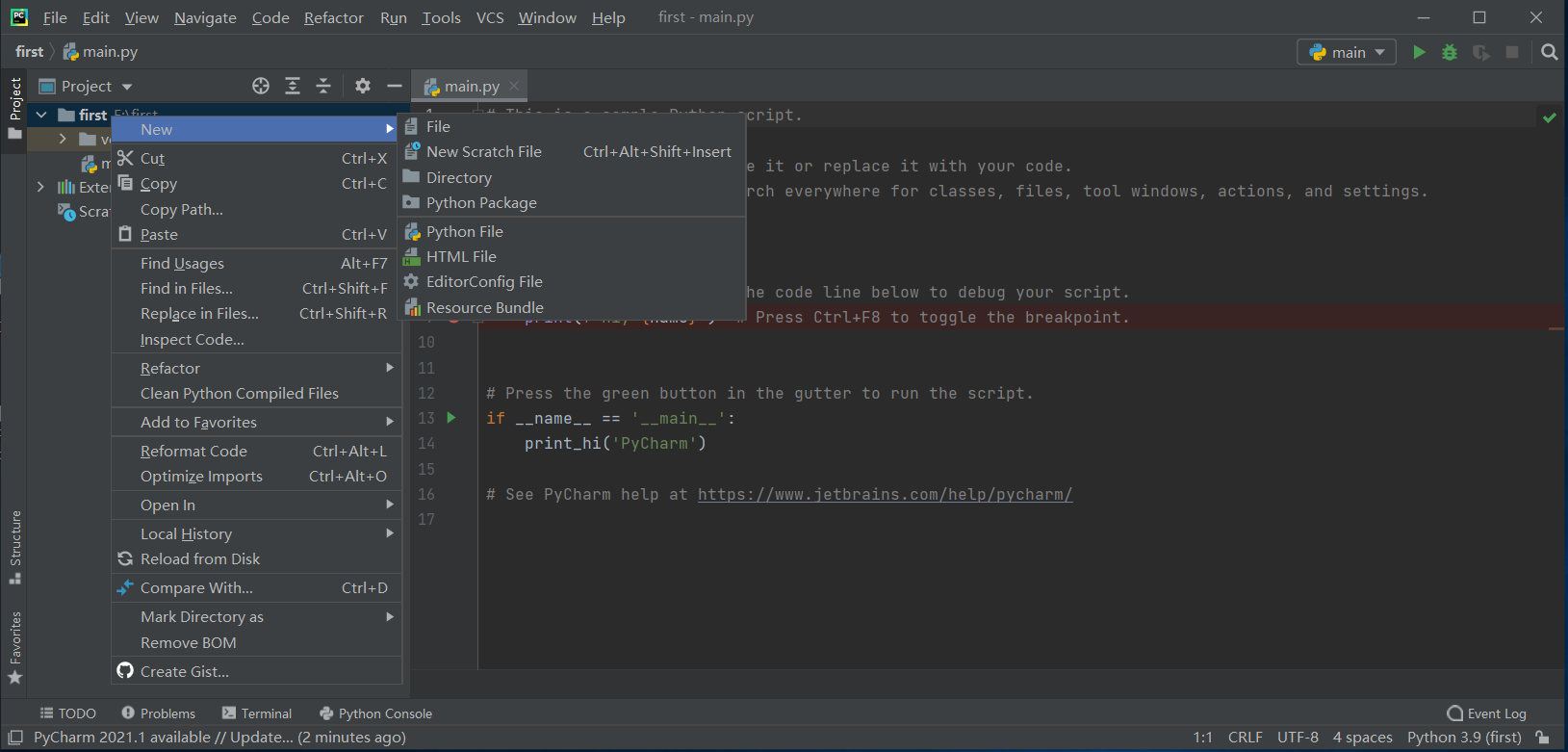Image resolution: width=1568 pixels, height=752 pixels.
Task: Hide the Project panel with minus icon
Action: 394,86
